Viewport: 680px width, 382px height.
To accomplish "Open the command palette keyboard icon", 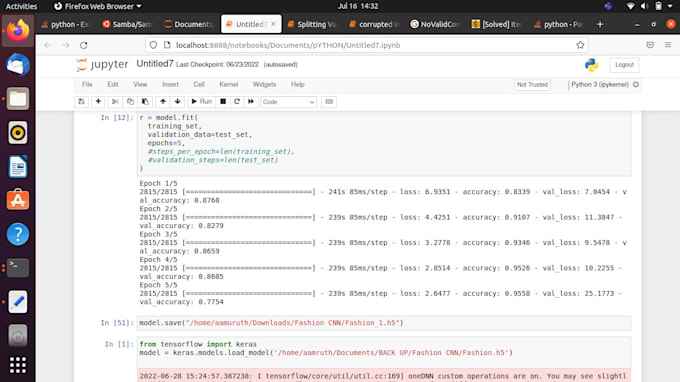I will (329, 101).
